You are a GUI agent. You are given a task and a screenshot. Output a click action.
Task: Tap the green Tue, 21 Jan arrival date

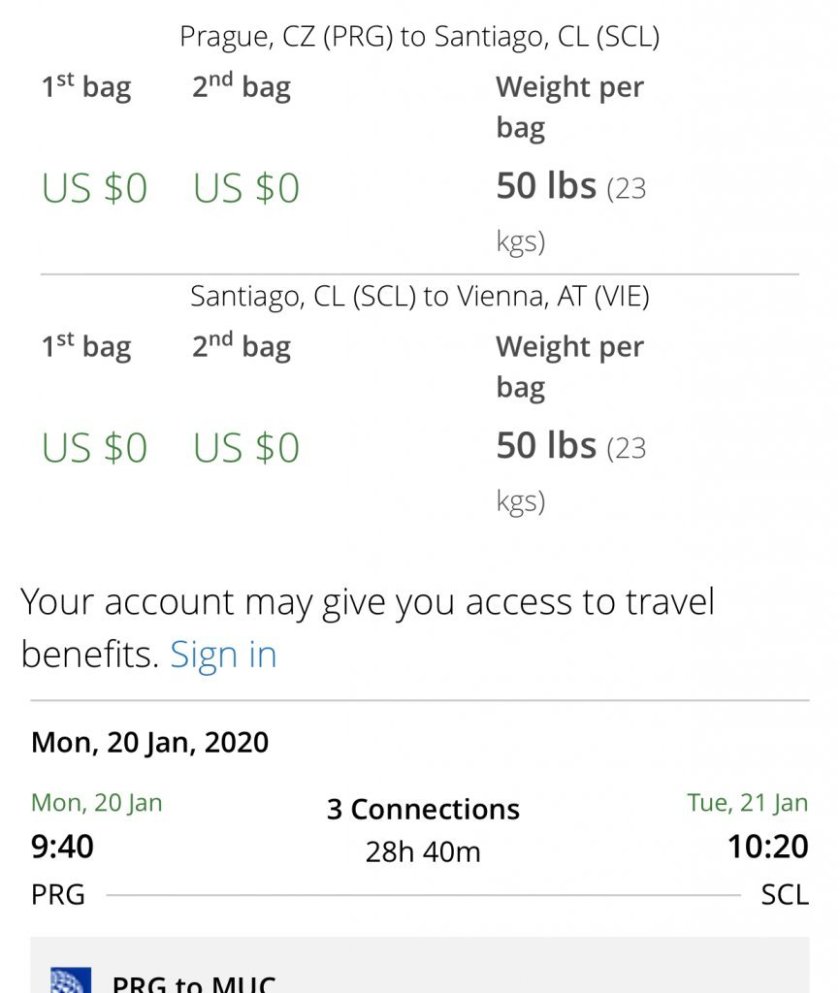[x=747, y=803]
